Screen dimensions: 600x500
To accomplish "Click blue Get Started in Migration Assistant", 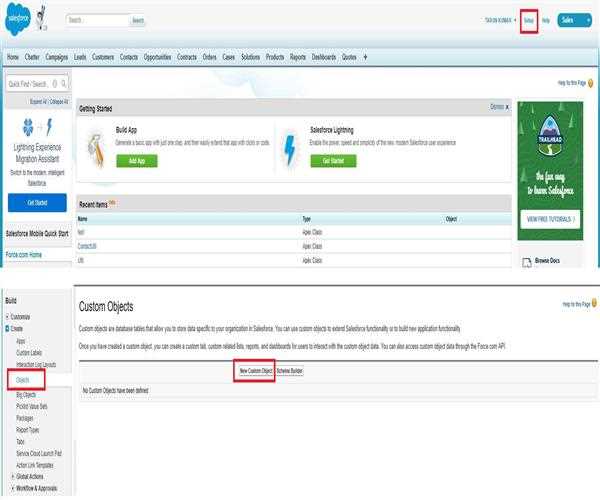I will pos(37,202).
